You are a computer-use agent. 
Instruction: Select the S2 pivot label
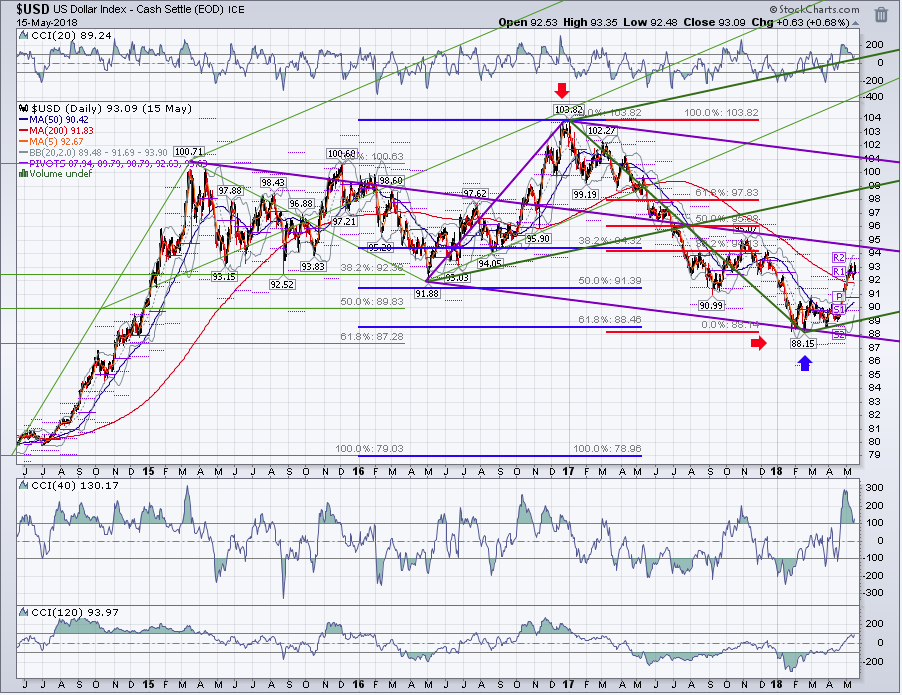click(839, 334)
